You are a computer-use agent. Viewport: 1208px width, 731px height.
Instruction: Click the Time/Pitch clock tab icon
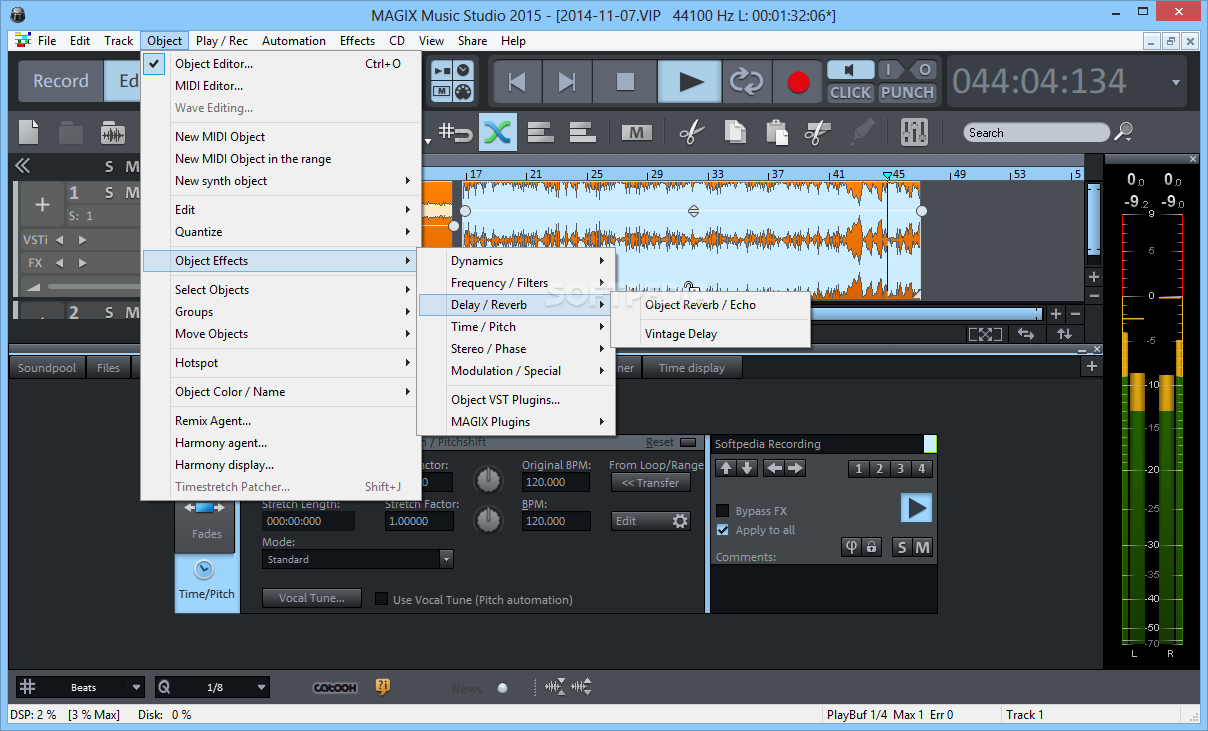point(205,570)
